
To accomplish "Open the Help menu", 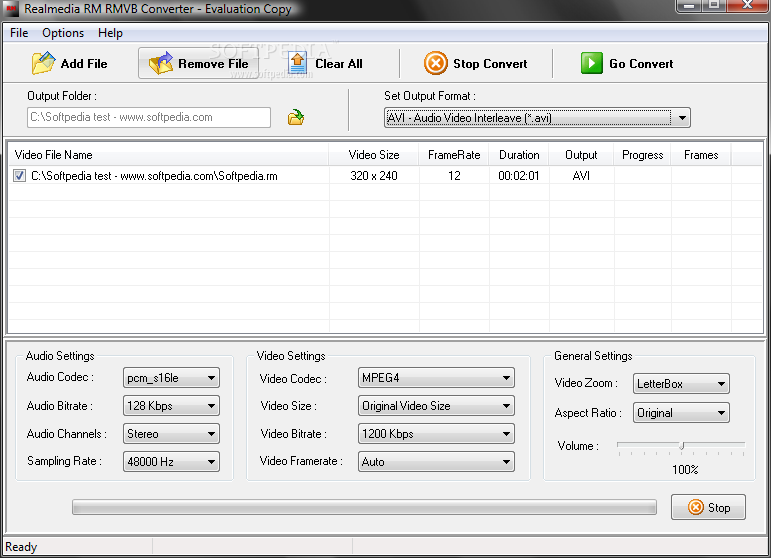I will [x=110, y=33].
